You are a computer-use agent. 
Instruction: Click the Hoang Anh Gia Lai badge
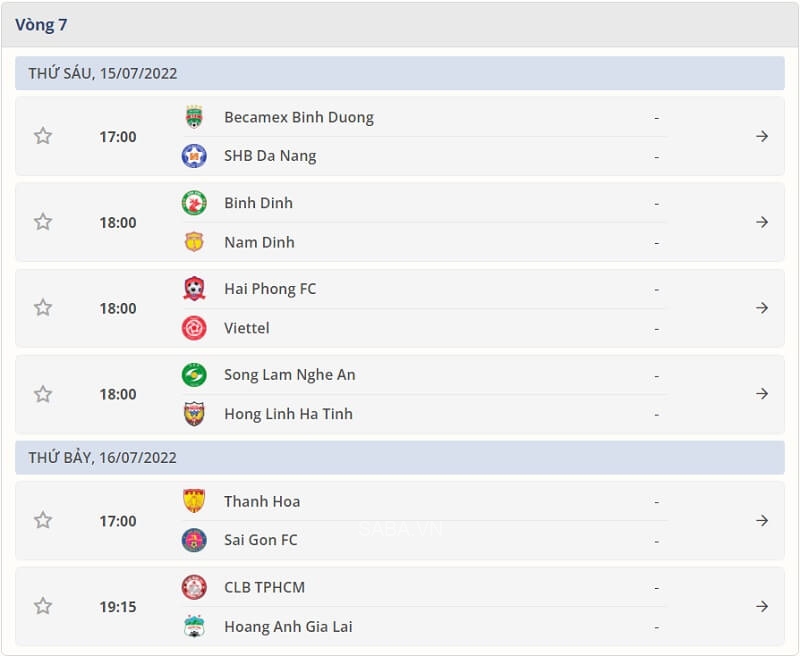click(x=196, y=627)
